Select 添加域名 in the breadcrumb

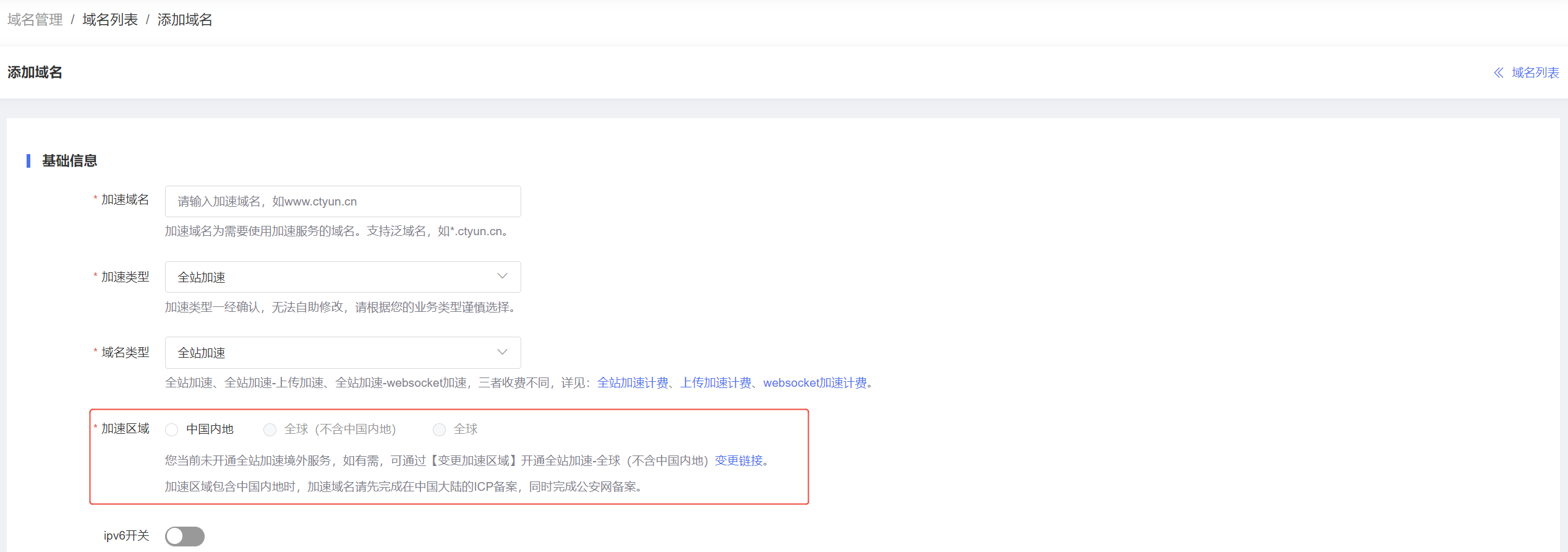[x=185, y=20]
